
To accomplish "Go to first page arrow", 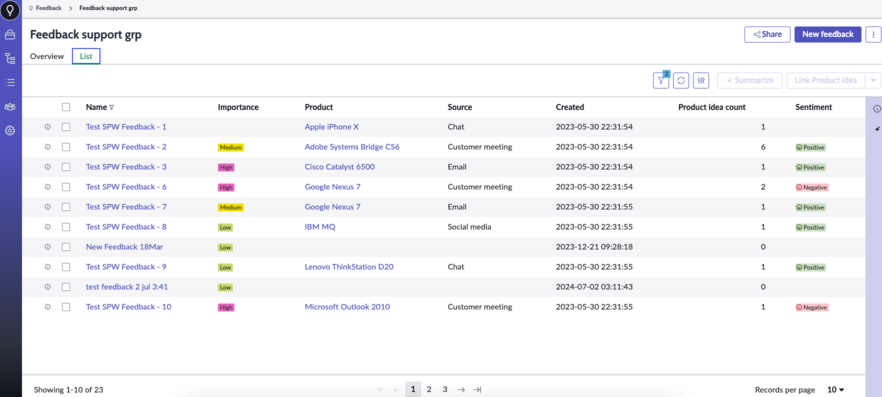I will pyautogui.click(x=381, y=390).
